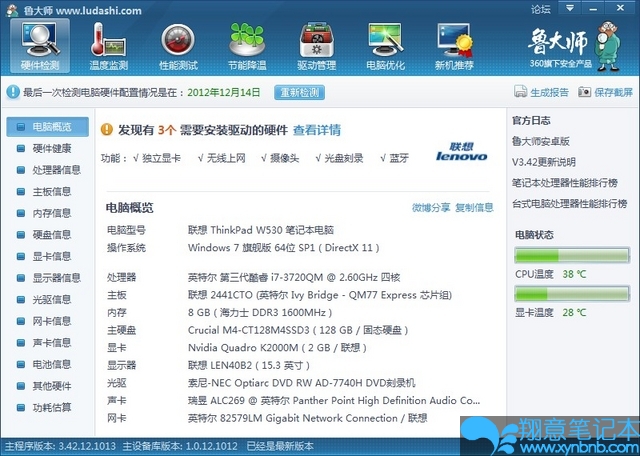Image resolution: width=640 pixels, height=456 pixels.
Task: Open the 节能降温 energy saving tool
Action: click(x=247, y=46)
